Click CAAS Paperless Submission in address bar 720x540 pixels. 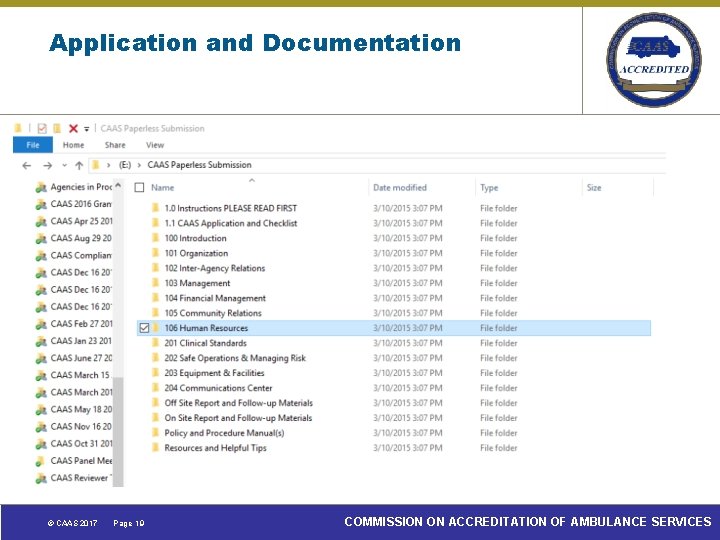[199, 165]
